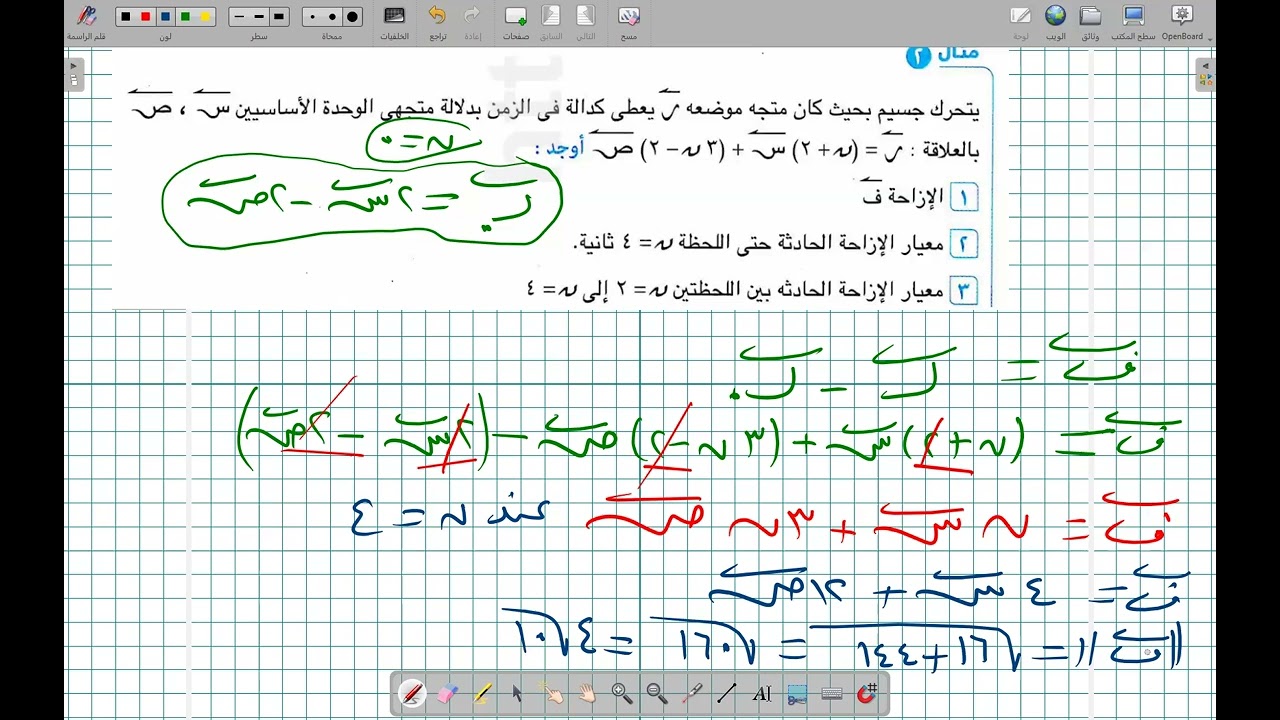Undo last stroke with تراجع
1280x720 pixels.
pyautogui.click(x=437, y=22)
